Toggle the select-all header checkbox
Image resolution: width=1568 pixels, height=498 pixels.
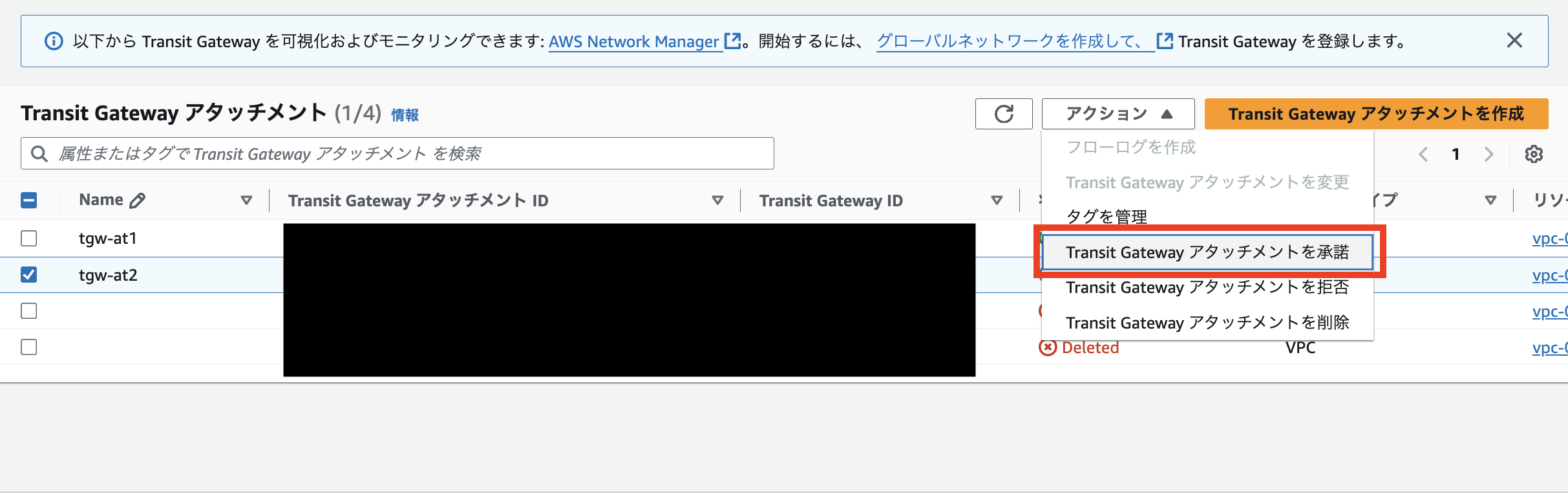click(x=29, y=200)
